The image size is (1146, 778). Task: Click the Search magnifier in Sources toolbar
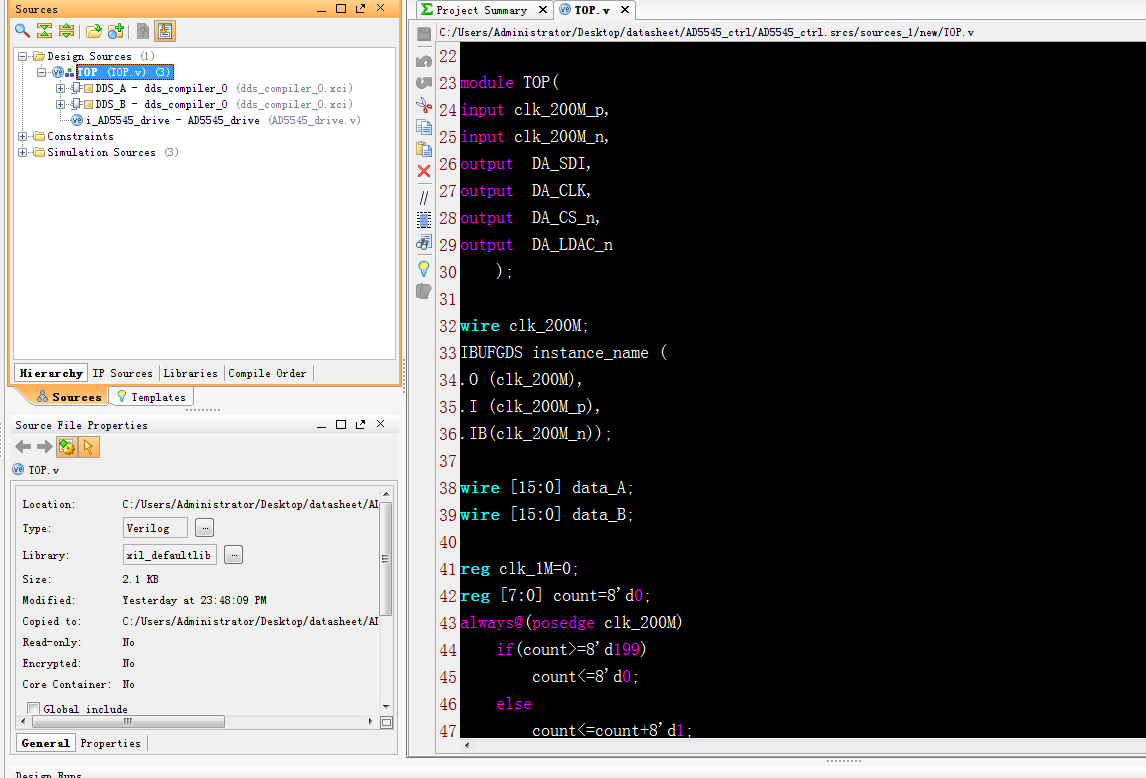[22, 31]
